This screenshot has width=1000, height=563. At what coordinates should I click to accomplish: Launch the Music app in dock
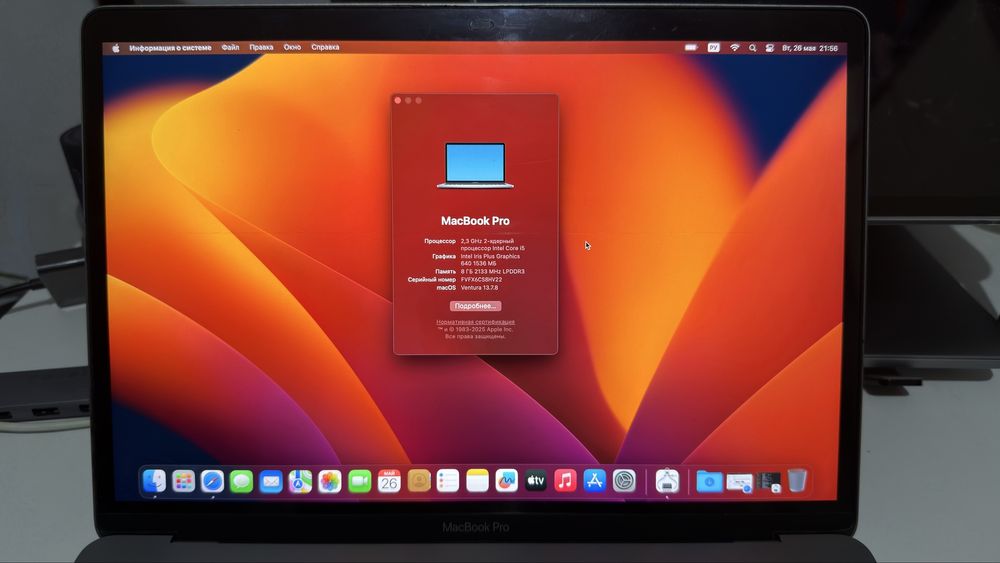coord(565,481)
